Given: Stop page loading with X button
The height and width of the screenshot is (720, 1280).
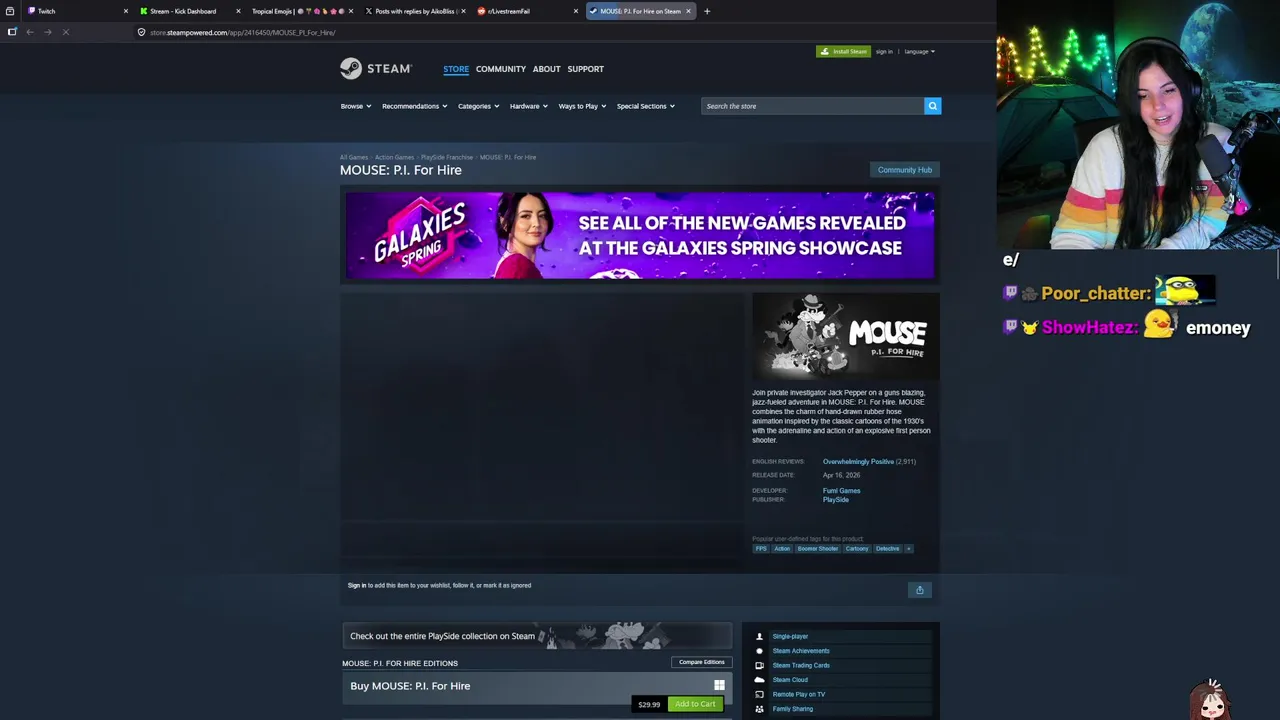Looking at the screenshot, I should tap(65, 32).
